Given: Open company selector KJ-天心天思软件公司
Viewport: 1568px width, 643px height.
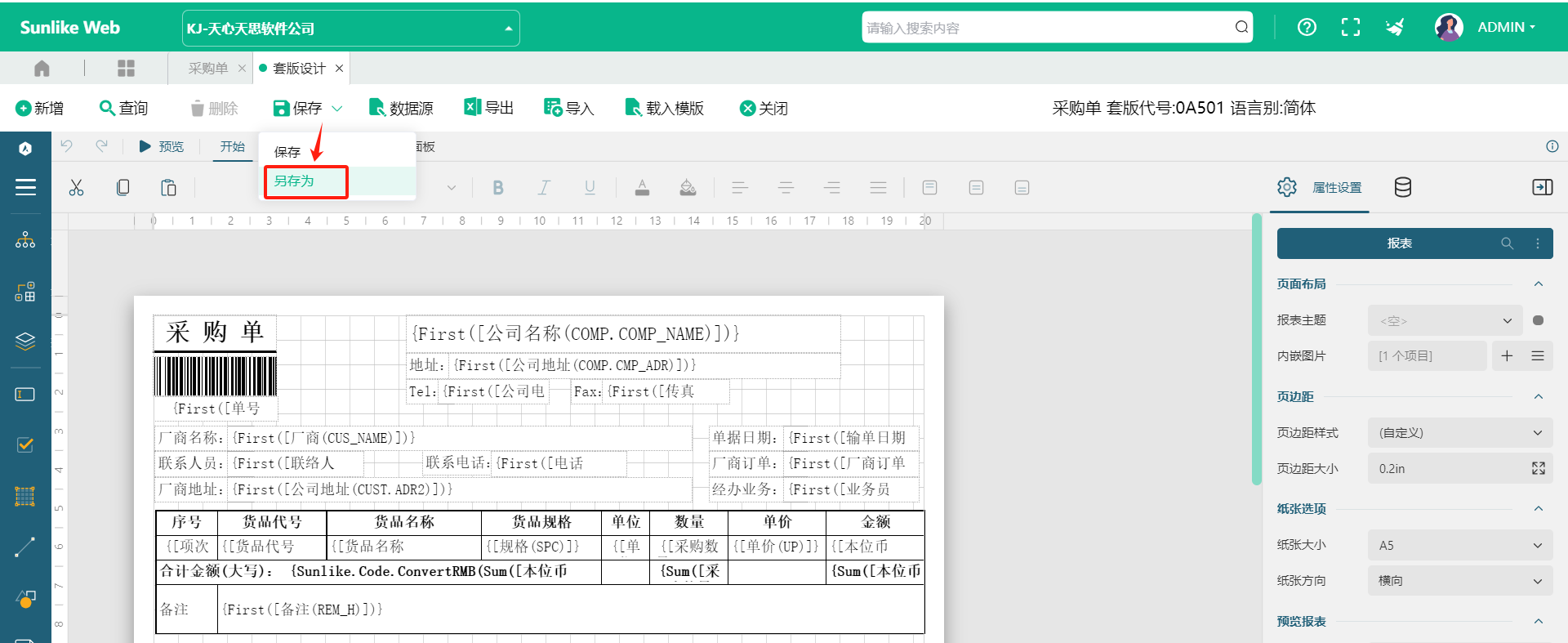Looking at the screenshot, I should pyautogui.click(x=350, y=29).
